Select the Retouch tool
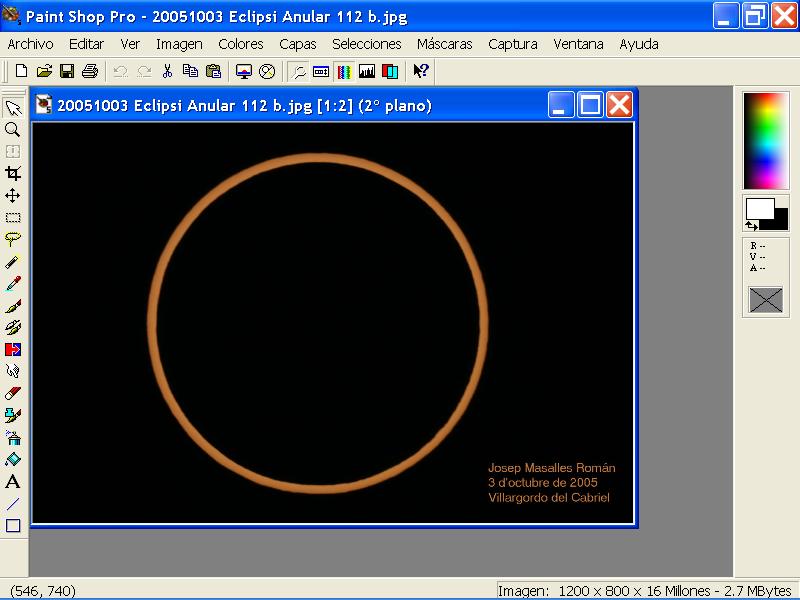Image resolution: width=800 pixels, height=600 pixels. coord(13,371)
